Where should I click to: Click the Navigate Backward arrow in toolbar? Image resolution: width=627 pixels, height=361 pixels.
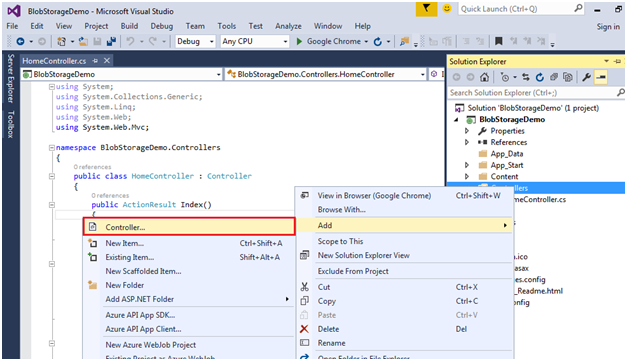click(x=20, y=41)
